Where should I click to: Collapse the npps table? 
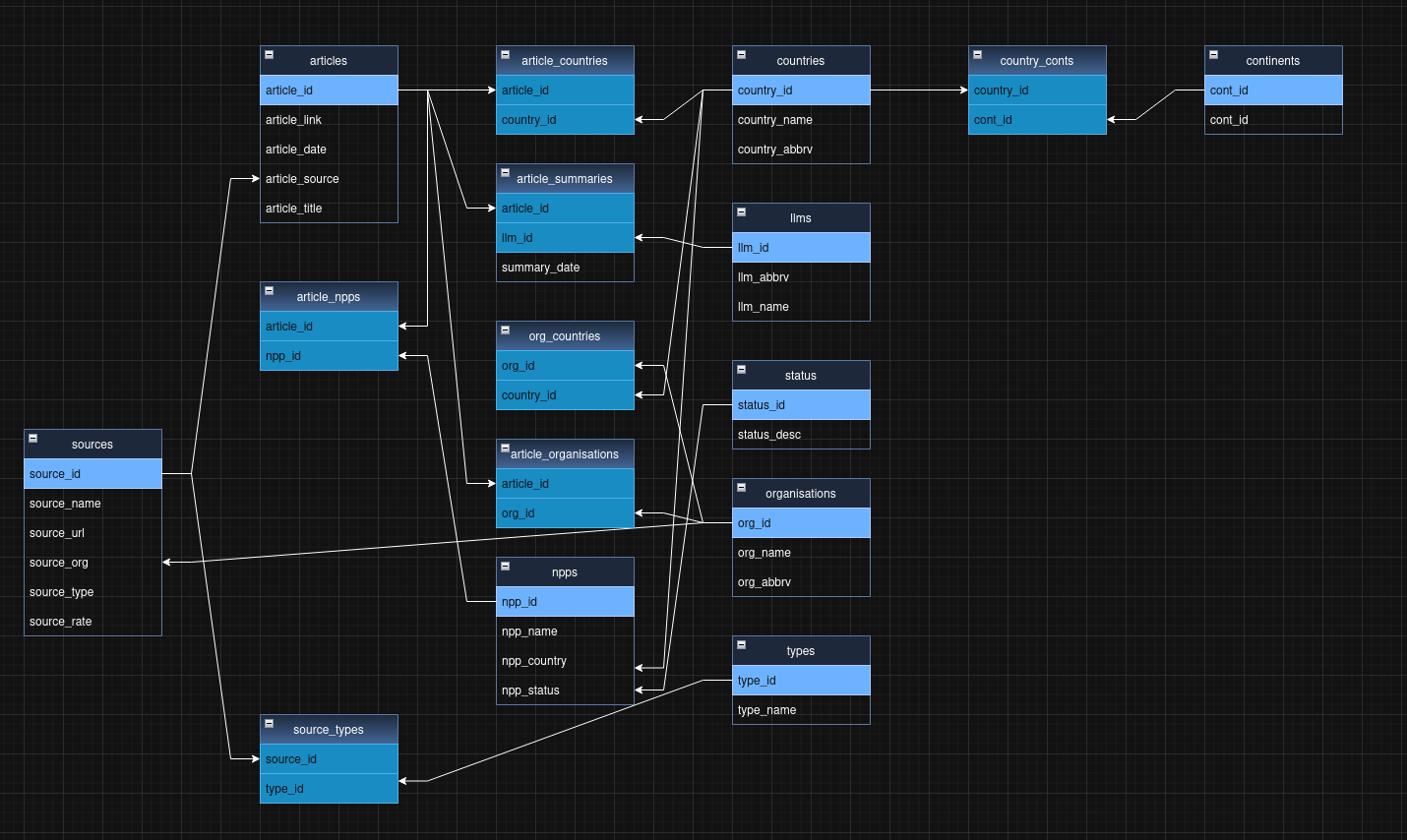(505, 567)
